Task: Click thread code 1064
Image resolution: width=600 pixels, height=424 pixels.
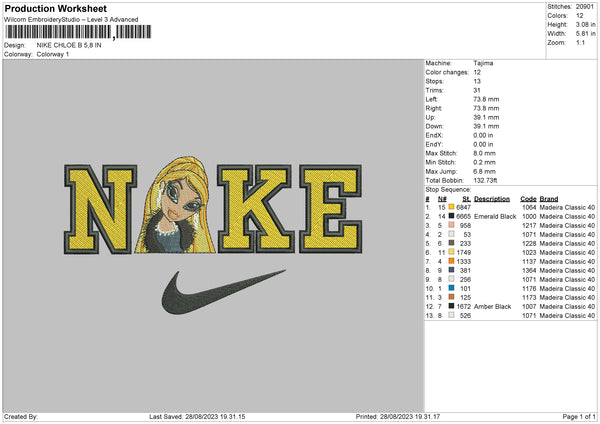Action: pos(529,207)
